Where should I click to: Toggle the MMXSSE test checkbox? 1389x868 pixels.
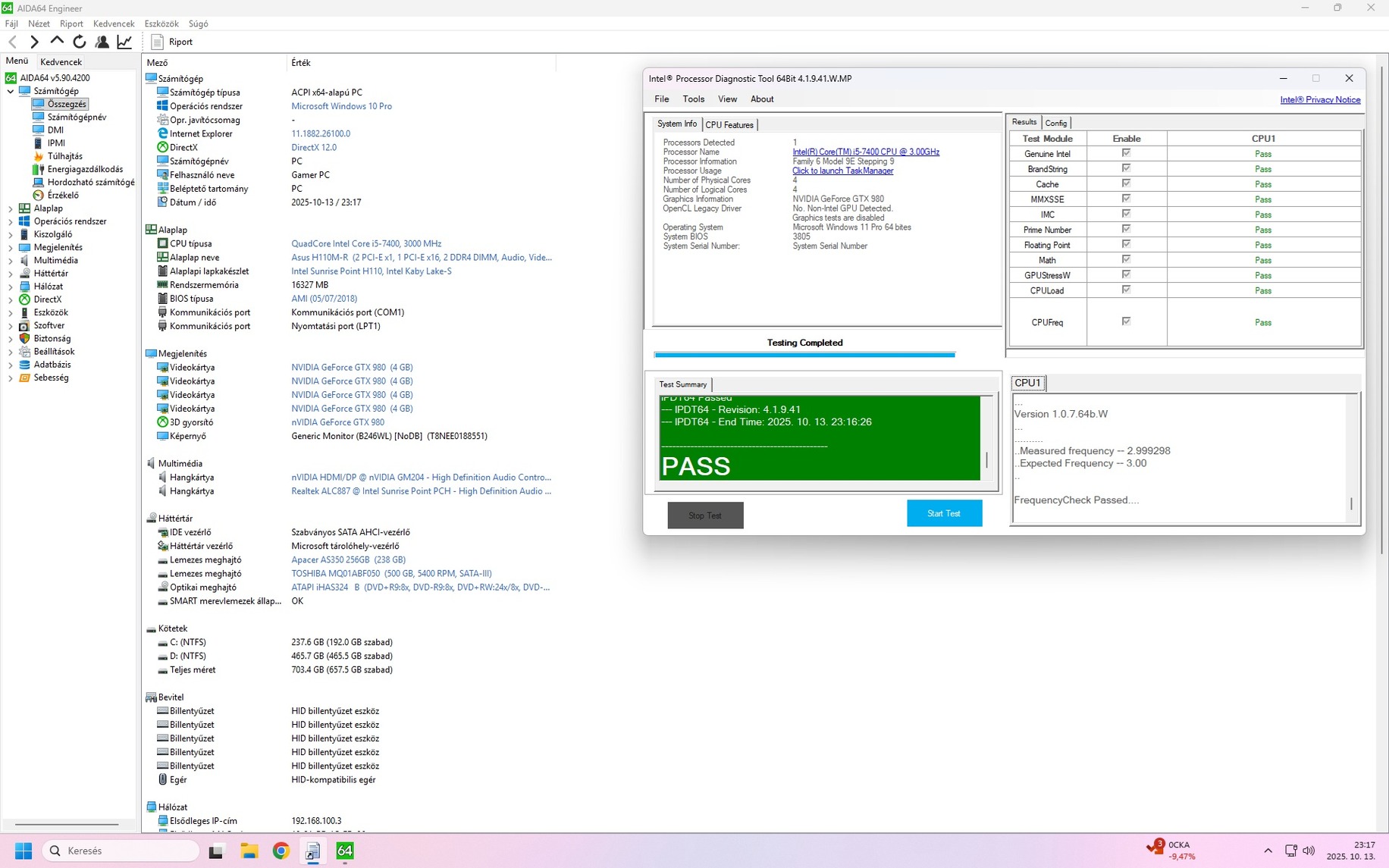click(x=1126, y=199)
